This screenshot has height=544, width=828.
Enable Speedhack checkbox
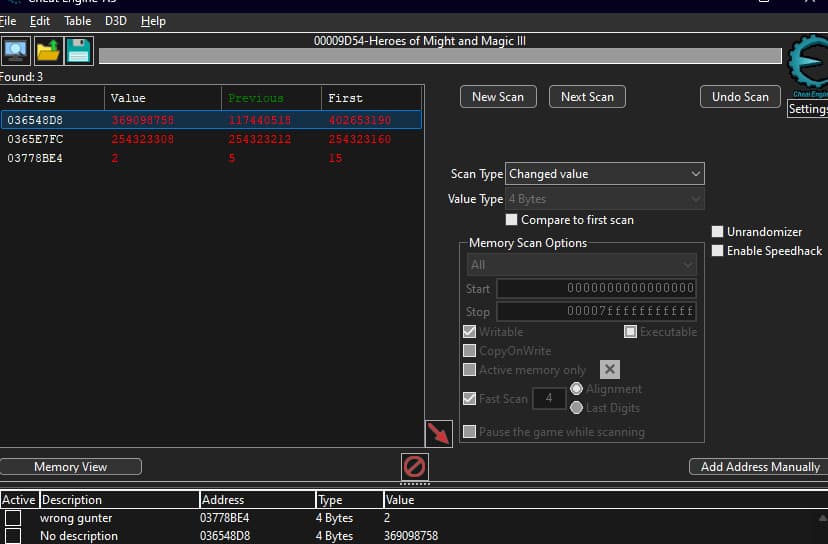pyautogui.click(x=717, y=250)
